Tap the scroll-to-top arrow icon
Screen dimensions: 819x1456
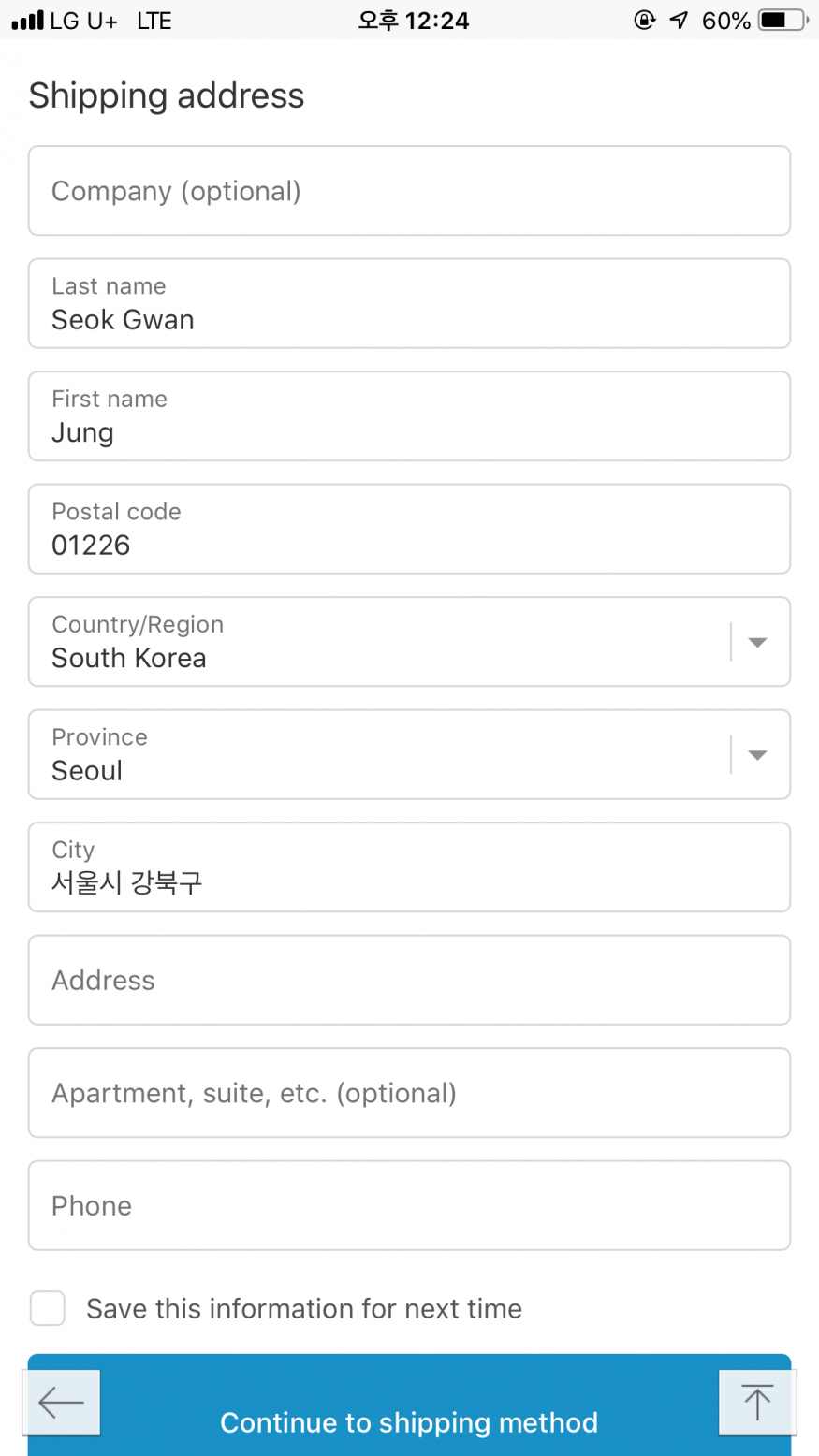coord(756,1402)
